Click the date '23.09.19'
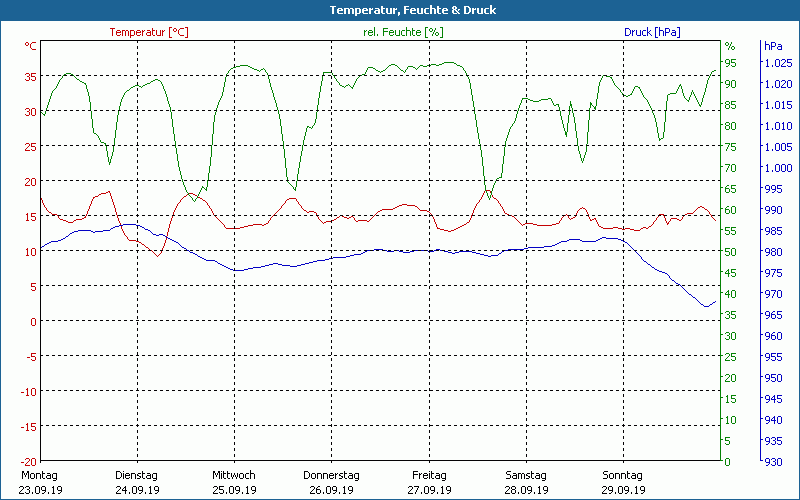This screenshot has height=500, width=800. click(40, 490)
